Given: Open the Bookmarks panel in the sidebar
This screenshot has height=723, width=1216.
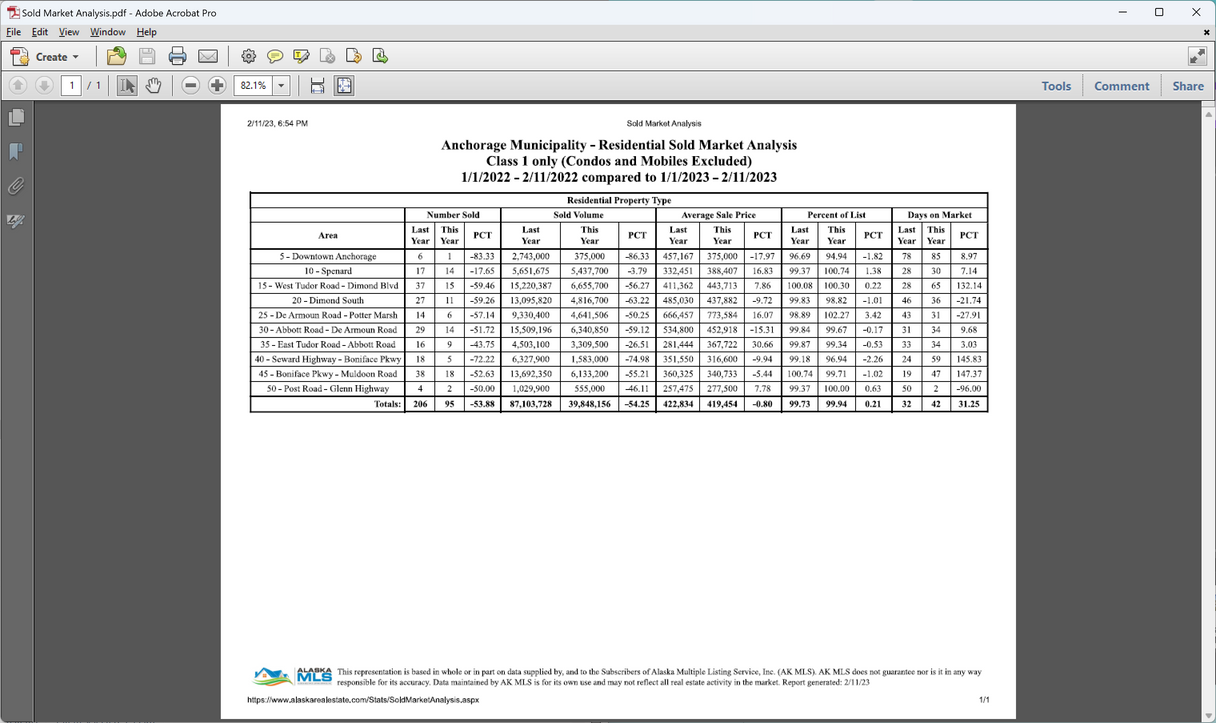Looking at the screenshot, I should point(15,152).
